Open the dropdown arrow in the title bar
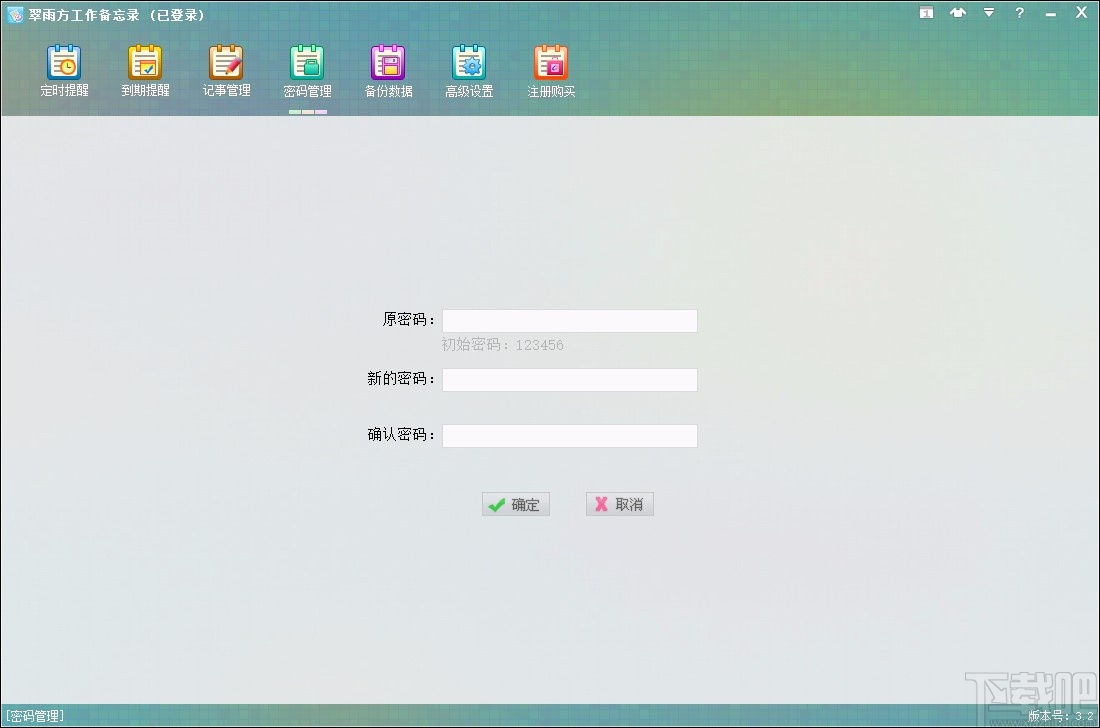Viewport: 1100px width, 728px height. click(988, 13)
